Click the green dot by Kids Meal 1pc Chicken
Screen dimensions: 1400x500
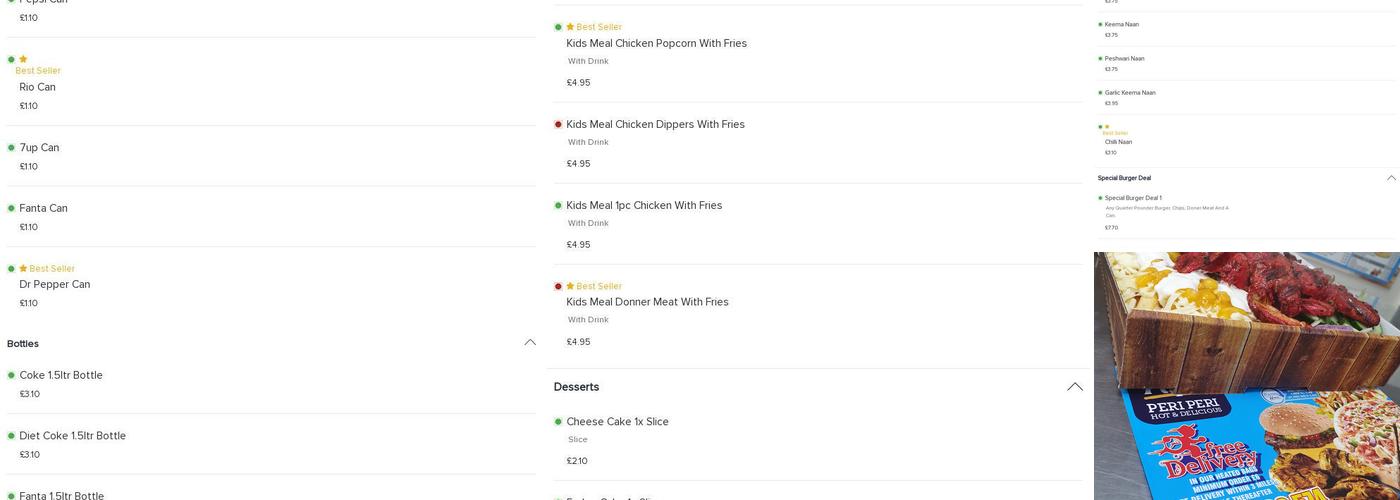click(x=558, y=206)
